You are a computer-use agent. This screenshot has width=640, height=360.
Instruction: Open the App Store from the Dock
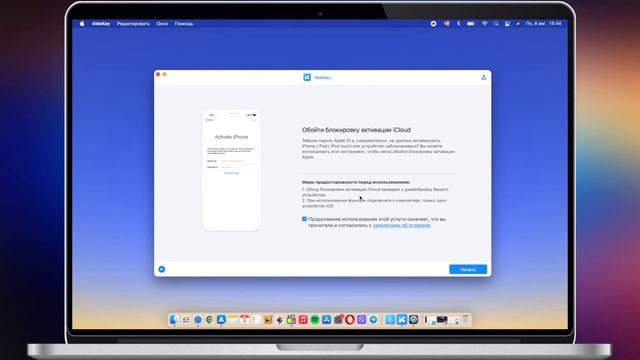pyautogui.click(x=327, y=320)
